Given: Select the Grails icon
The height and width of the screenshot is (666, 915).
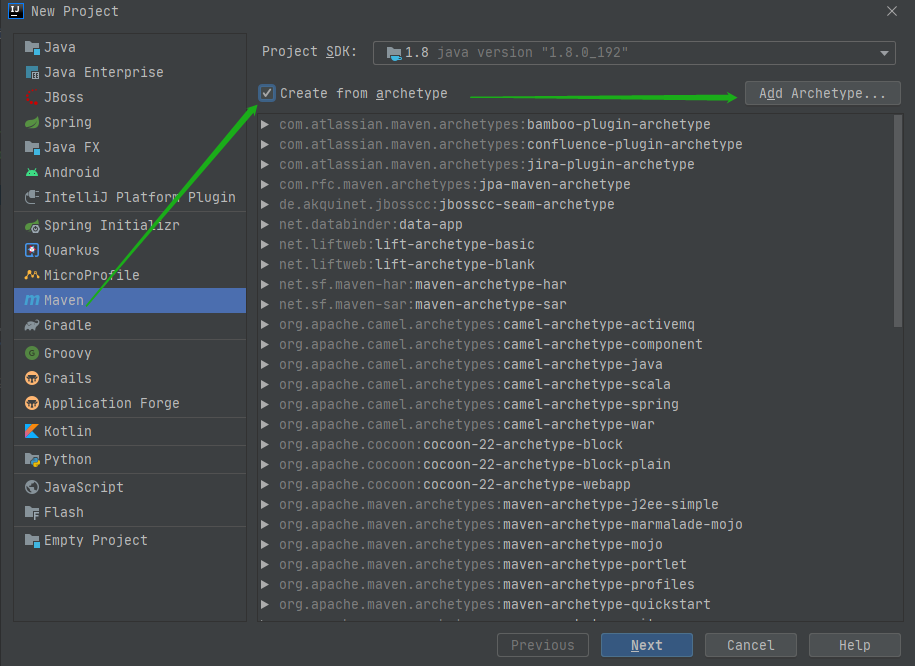Looking at the screenshot, I should (32, 378).
